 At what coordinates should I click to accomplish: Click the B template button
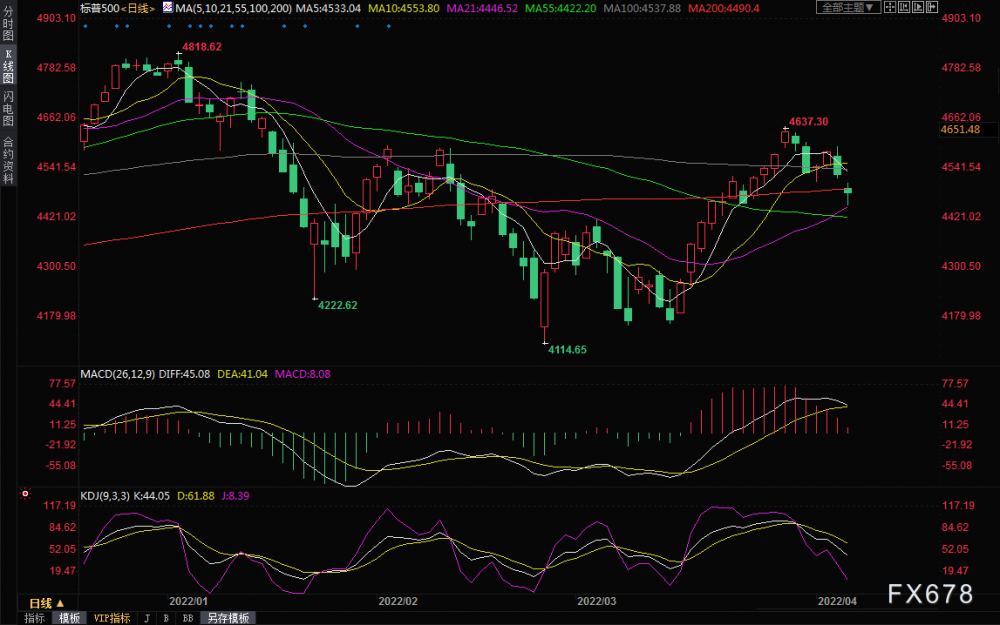click(166, 618)
